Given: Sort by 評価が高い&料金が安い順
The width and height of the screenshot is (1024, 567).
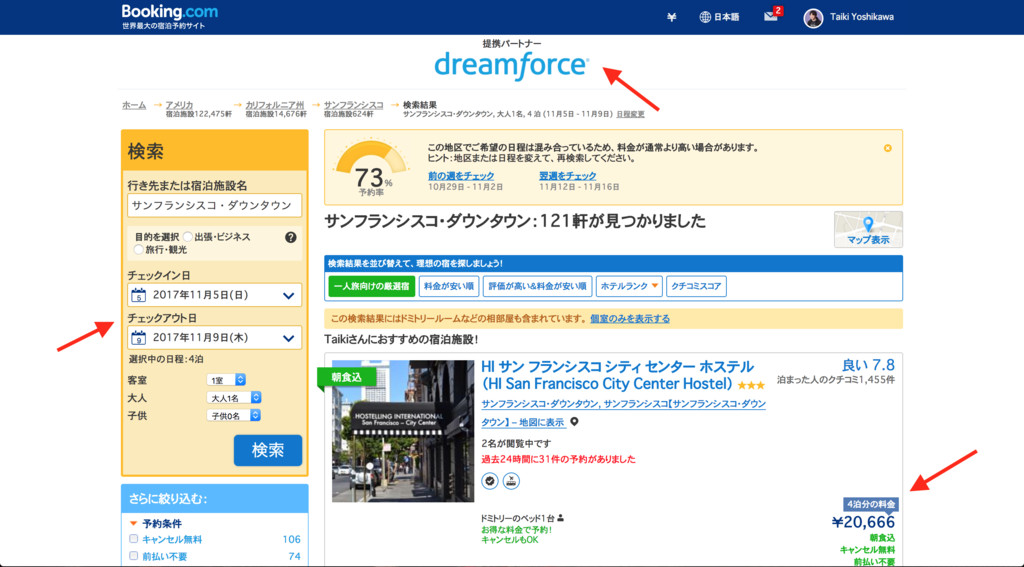Looking at the screenshot, I should click(537, 286).
